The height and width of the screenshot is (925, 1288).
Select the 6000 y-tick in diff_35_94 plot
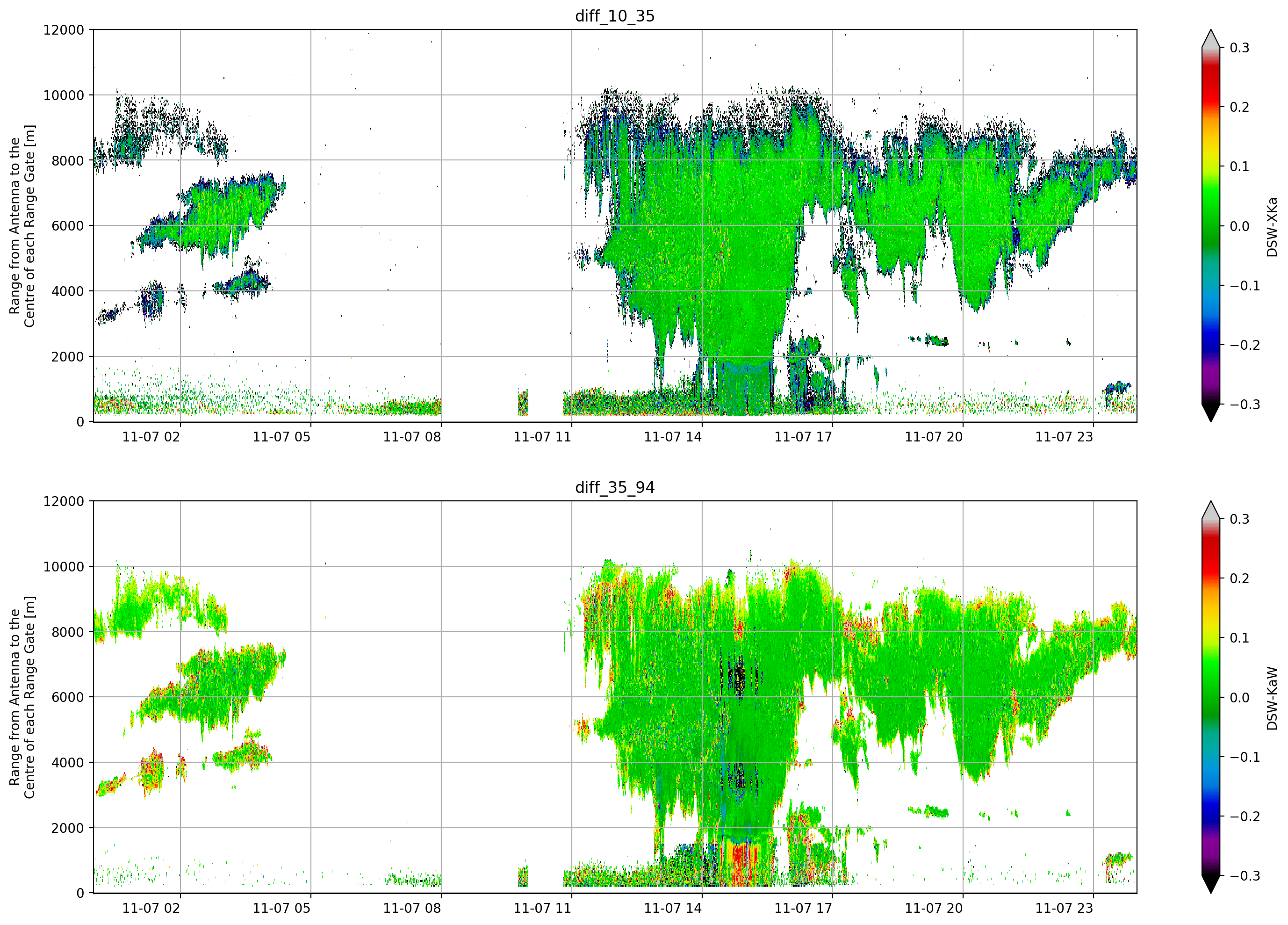(x=68, y=698)
